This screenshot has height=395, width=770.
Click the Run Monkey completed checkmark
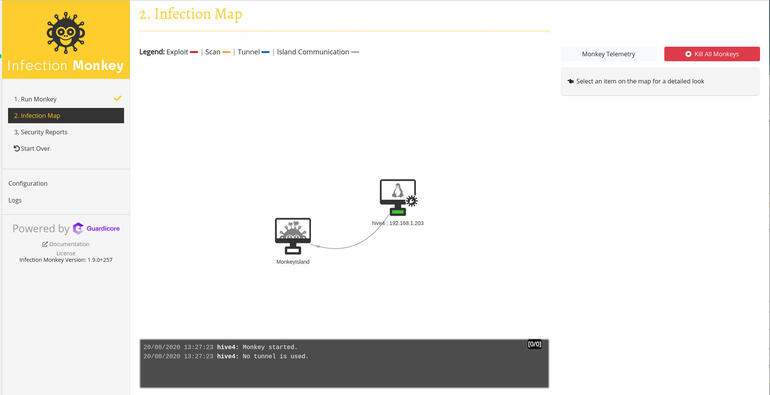coord(117,98)
